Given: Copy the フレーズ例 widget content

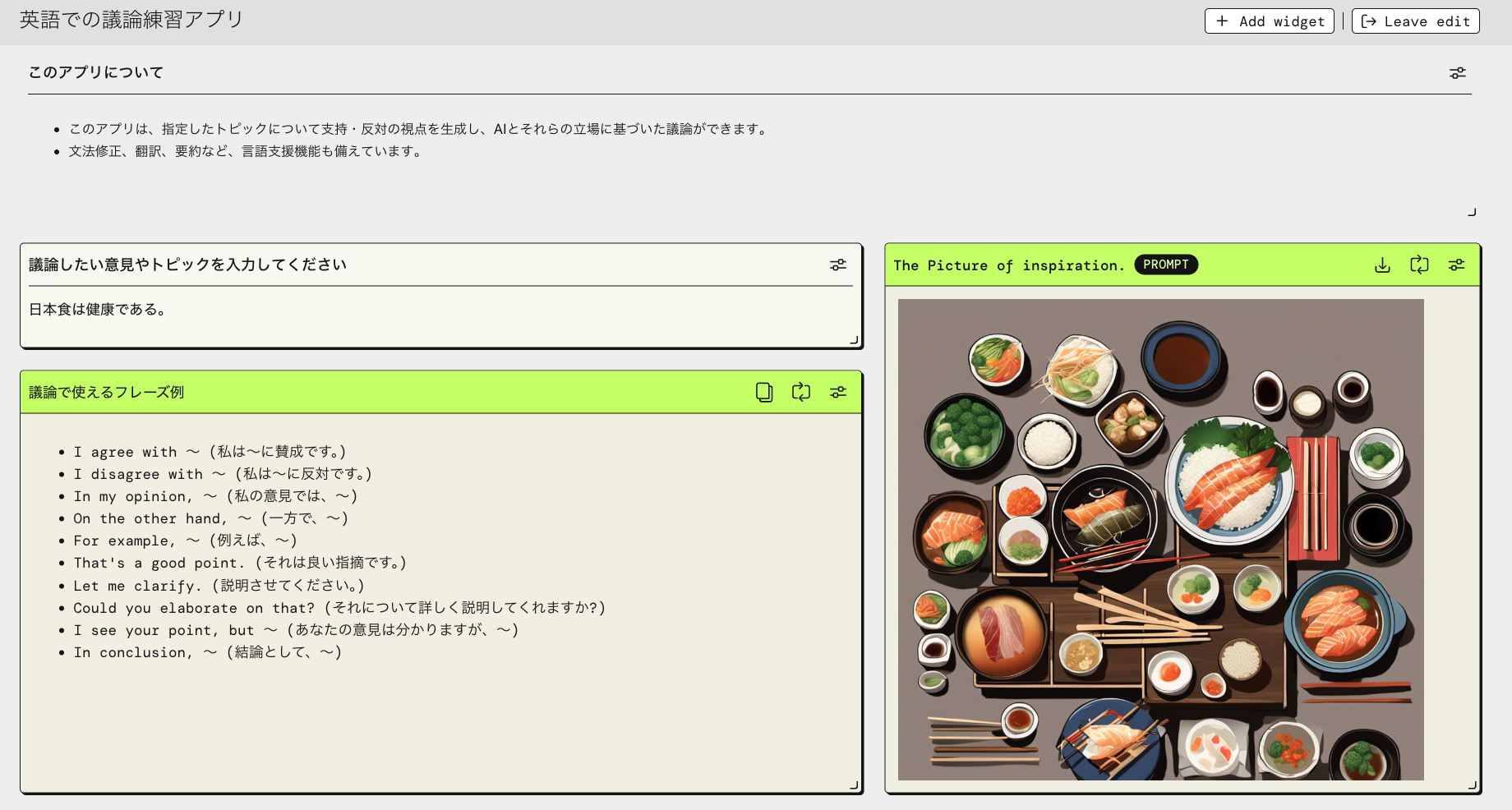Looking at the screenshot, I should pos(764,392).
